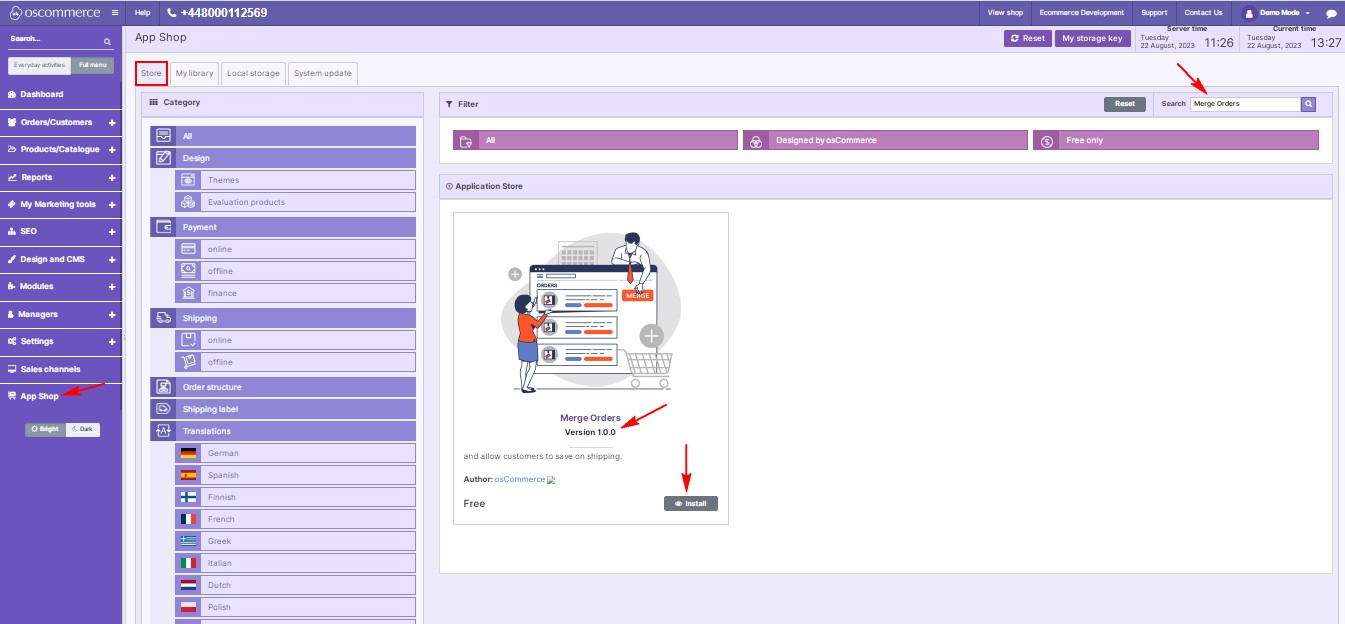Screen dimensions: 1345x624
Task: Click the German flag icon
Action: pyautogui.click(x=188, y=453)
